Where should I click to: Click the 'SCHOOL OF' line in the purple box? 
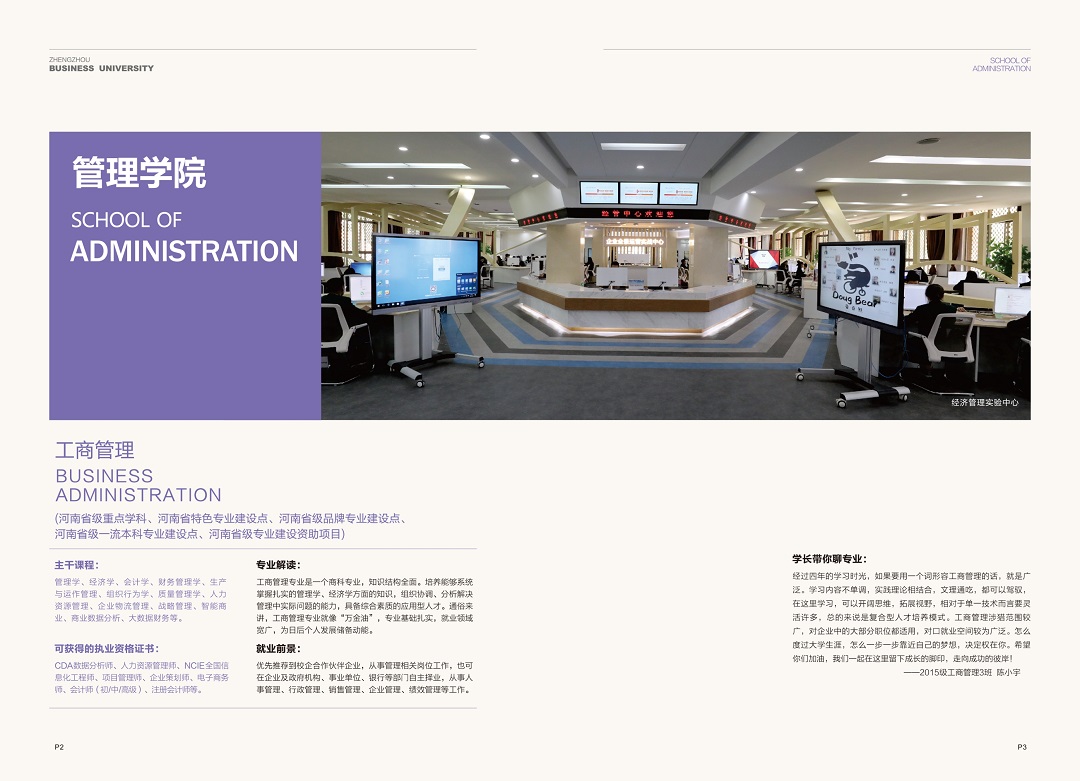click(x=126, y=220)
